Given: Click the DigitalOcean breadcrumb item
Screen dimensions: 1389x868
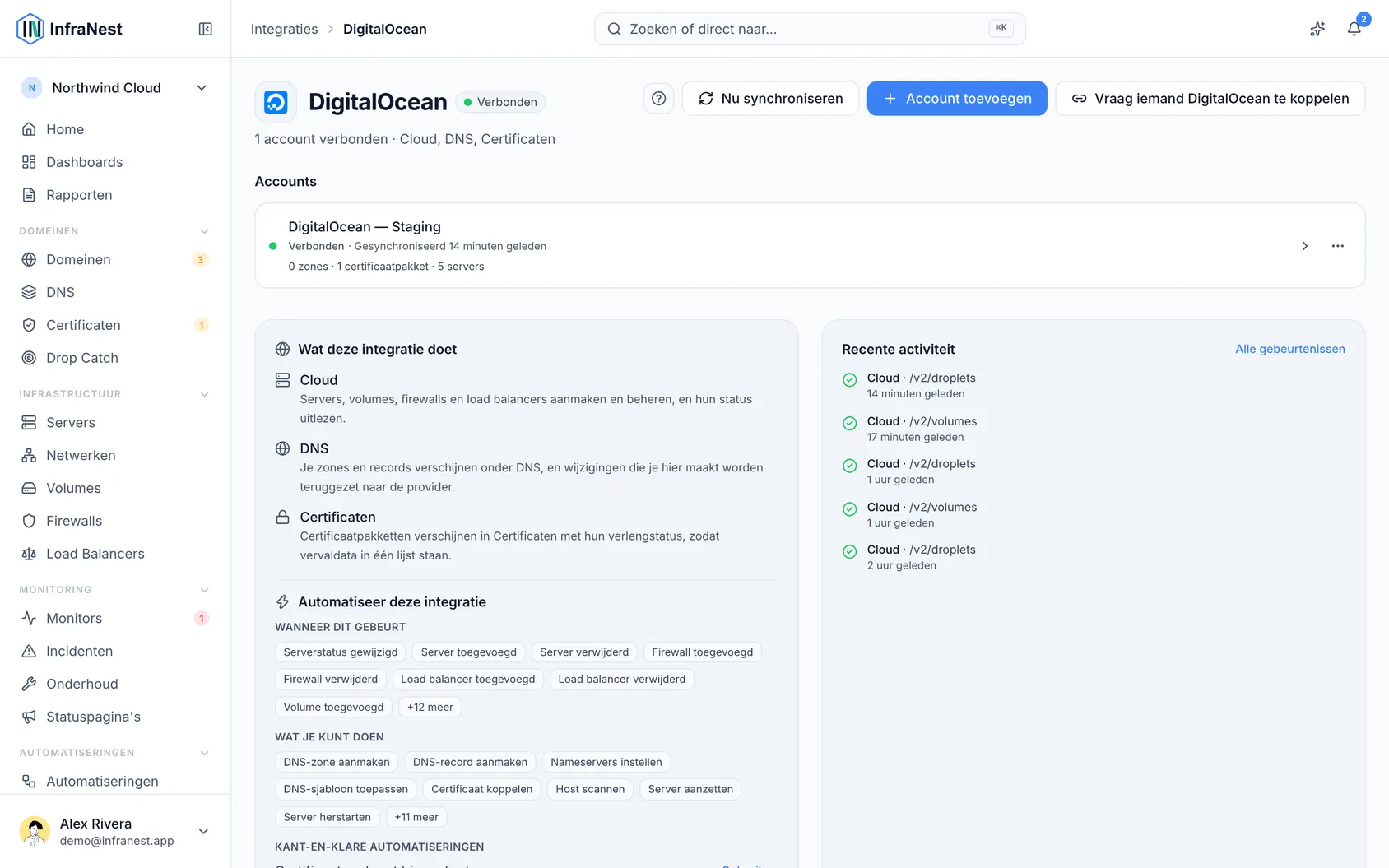Looking at the screenshot, I should pyautogui.click(x=385, y=29).
